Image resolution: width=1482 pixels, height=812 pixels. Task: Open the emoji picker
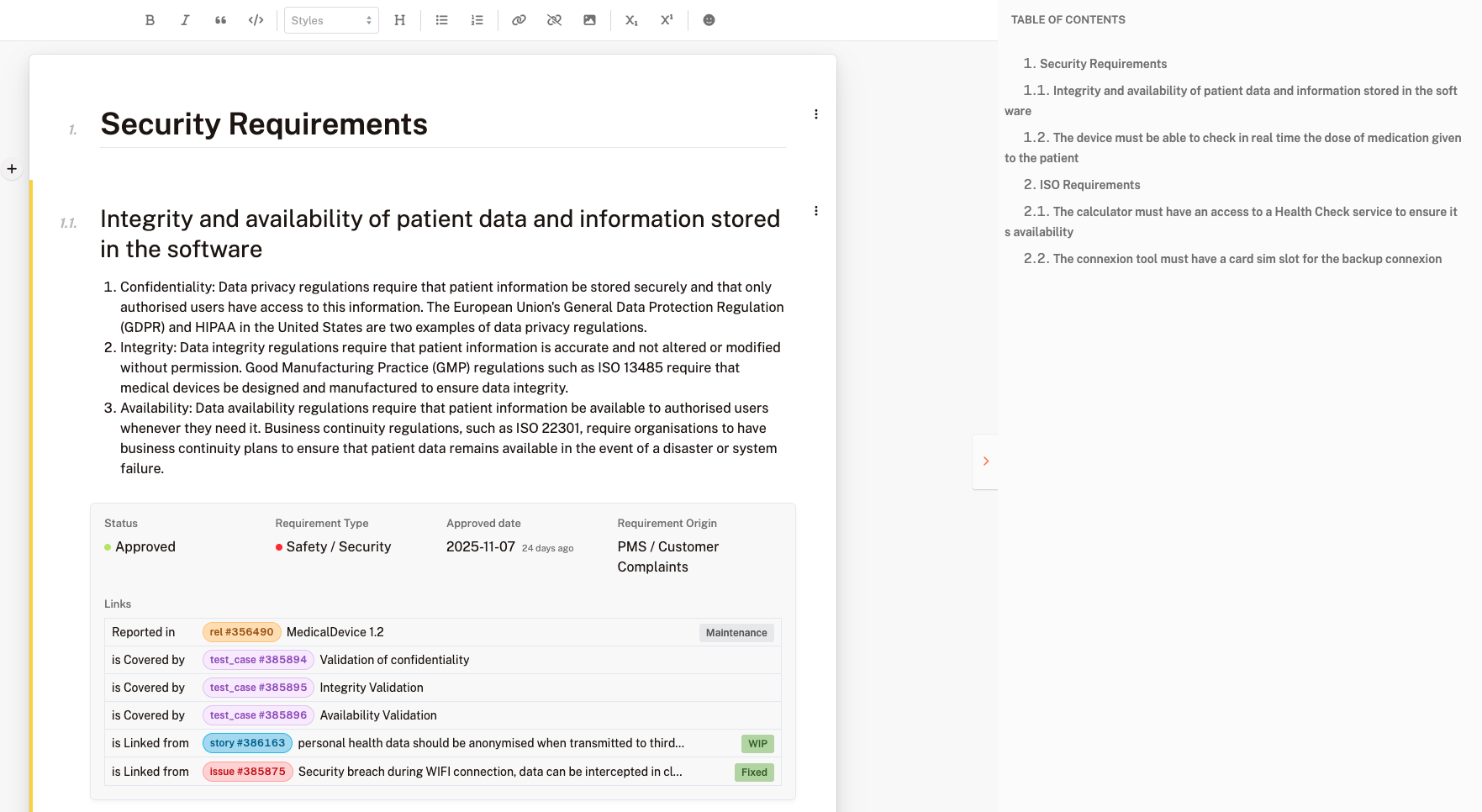click(709, 20)
